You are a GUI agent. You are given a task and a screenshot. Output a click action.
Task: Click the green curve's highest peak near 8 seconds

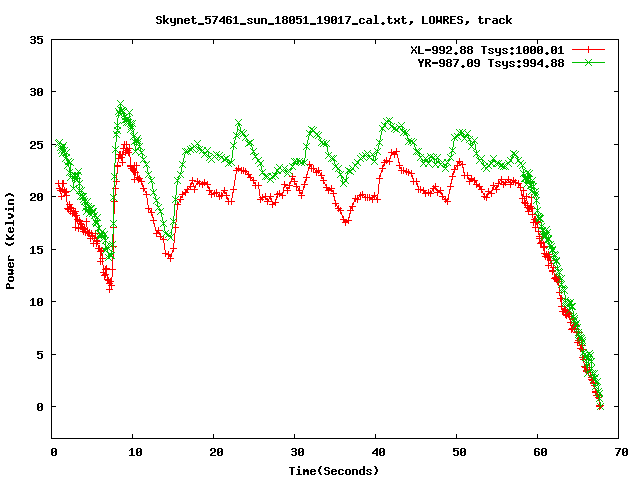click(x=121, y=106)
